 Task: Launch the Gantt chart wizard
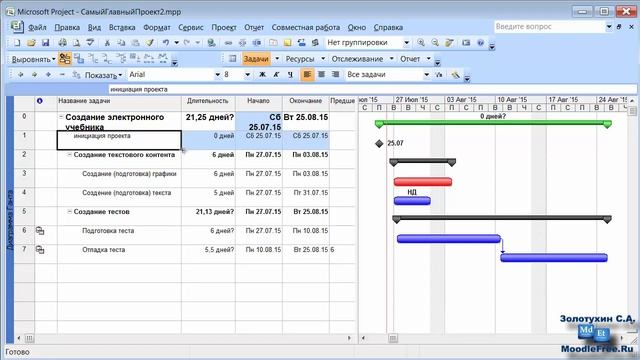click(x=456, y=75)
